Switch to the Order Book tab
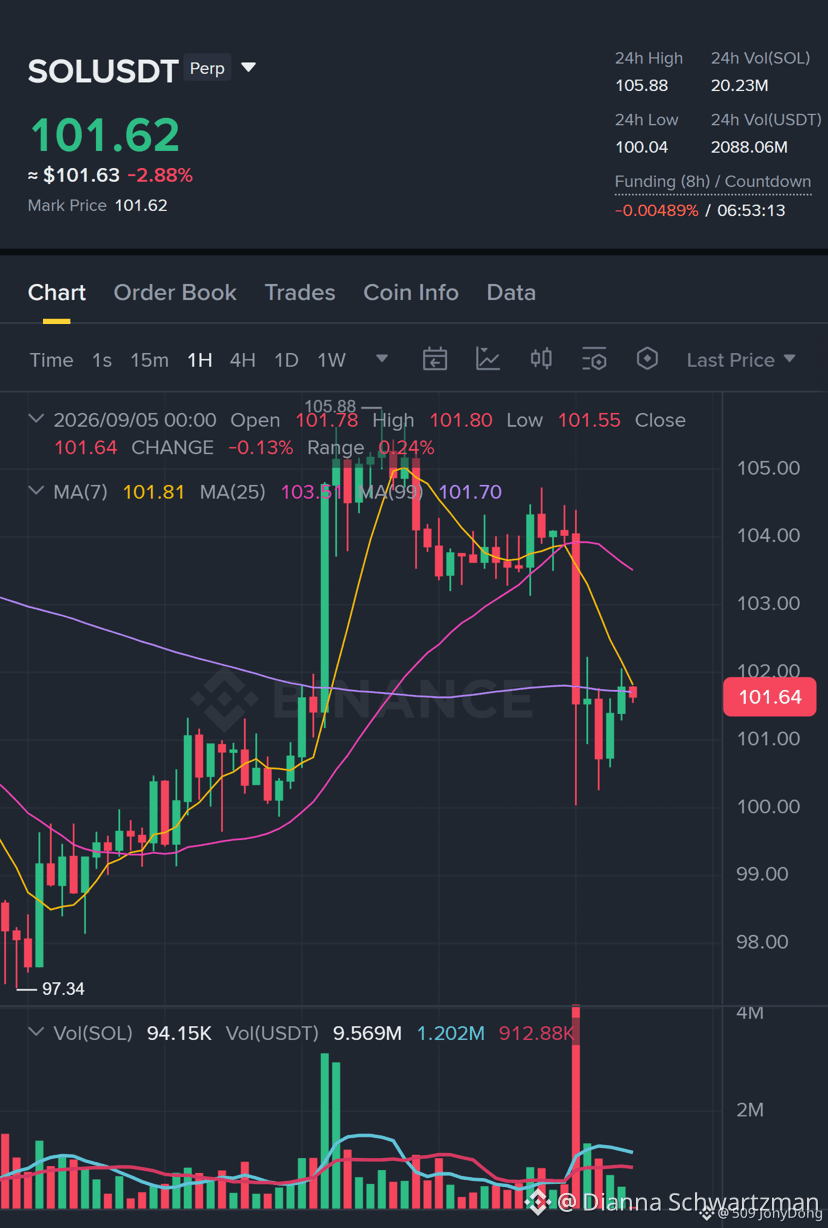 (175, 292)
